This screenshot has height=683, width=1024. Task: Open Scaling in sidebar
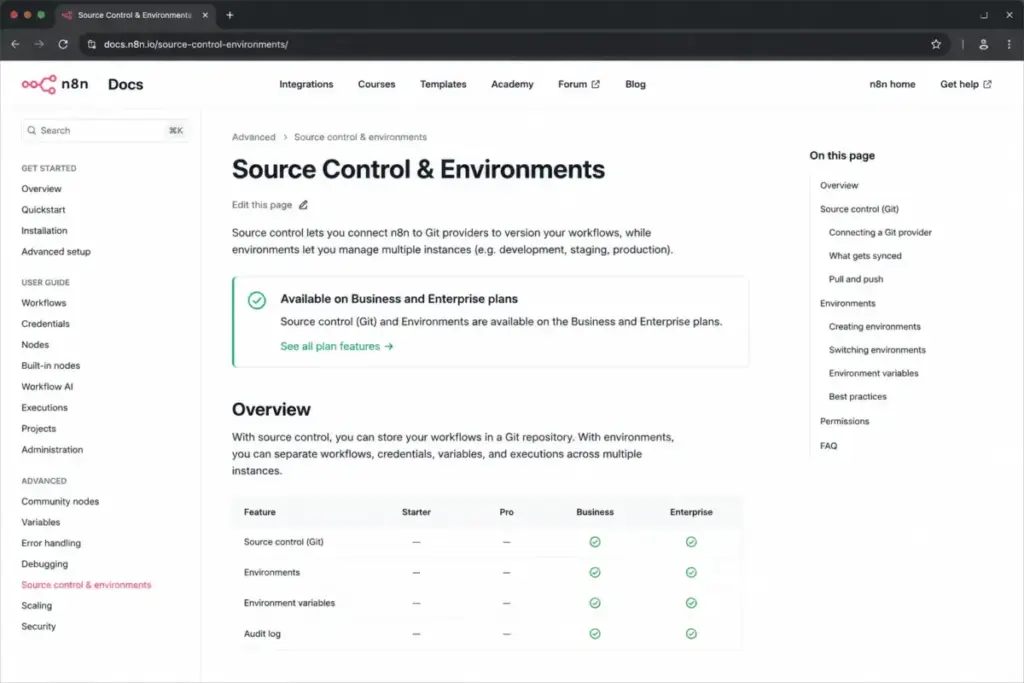[x=37, y=606]
